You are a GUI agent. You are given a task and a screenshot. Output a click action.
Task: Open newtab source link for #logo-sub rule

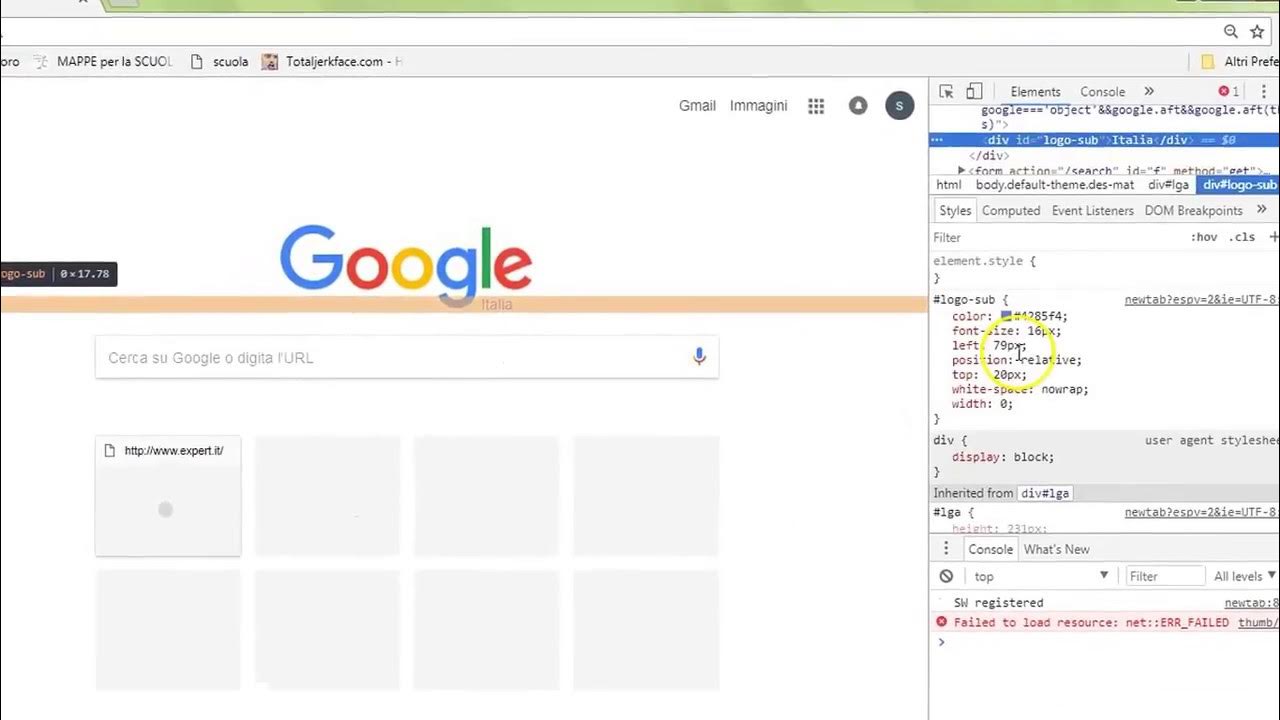1201,300
